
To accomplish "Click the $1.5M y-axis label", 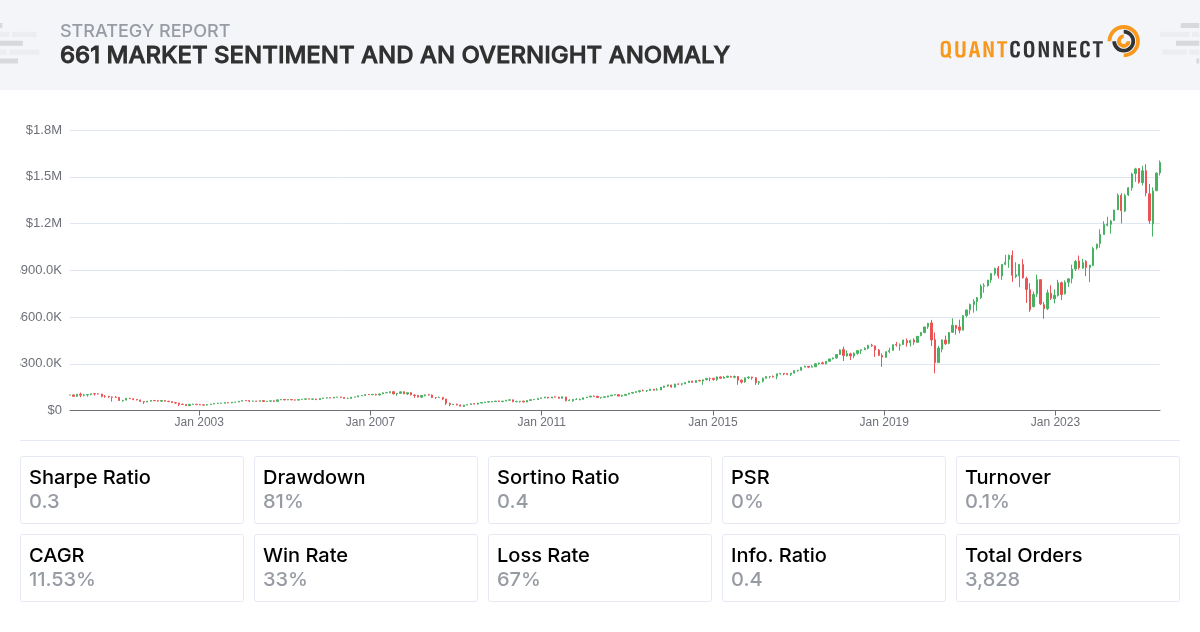I will coord(44,176).
